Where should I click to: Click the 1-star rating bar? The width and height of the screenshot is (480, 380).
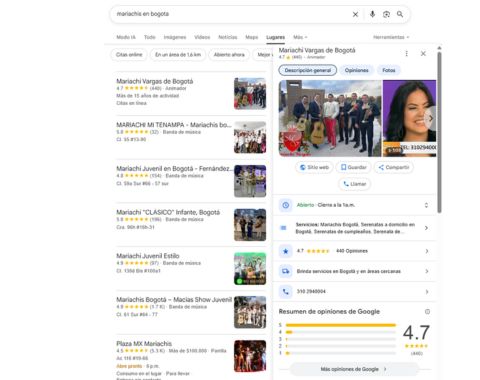[x=341, y=353]
